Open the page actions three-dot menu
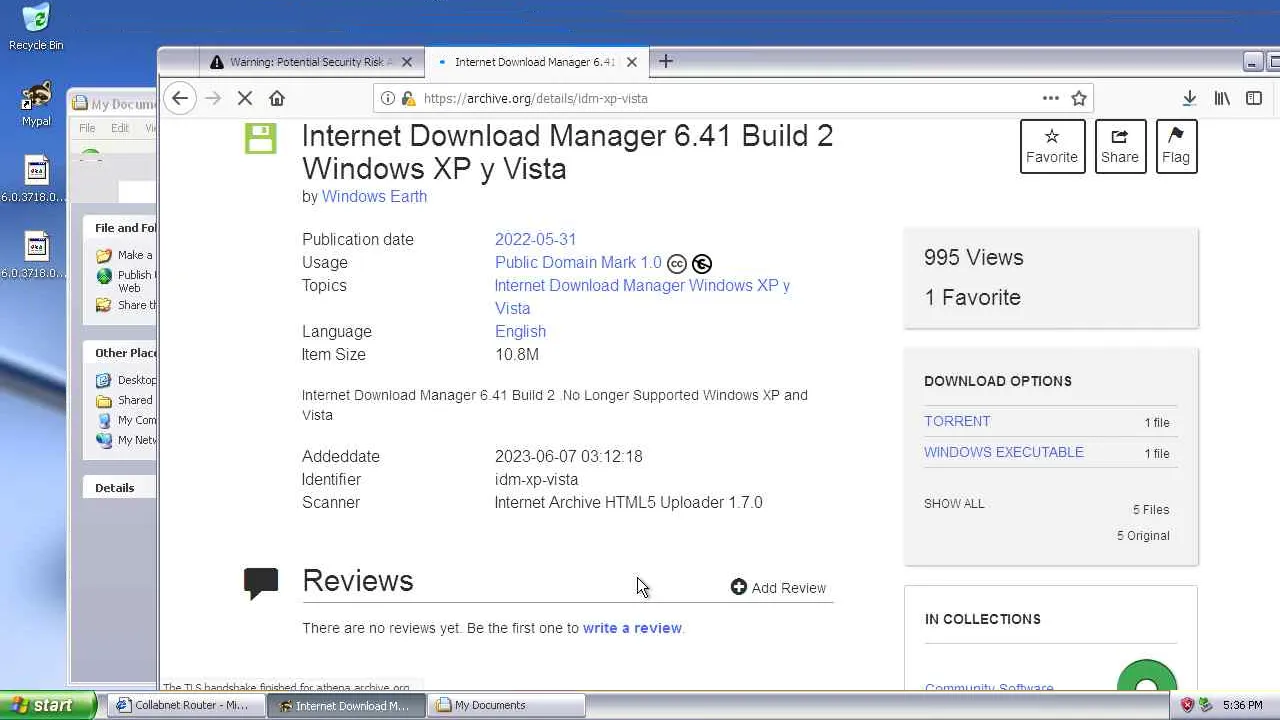The height and width of the screenshot is (720, 1280). point(1050,98)
